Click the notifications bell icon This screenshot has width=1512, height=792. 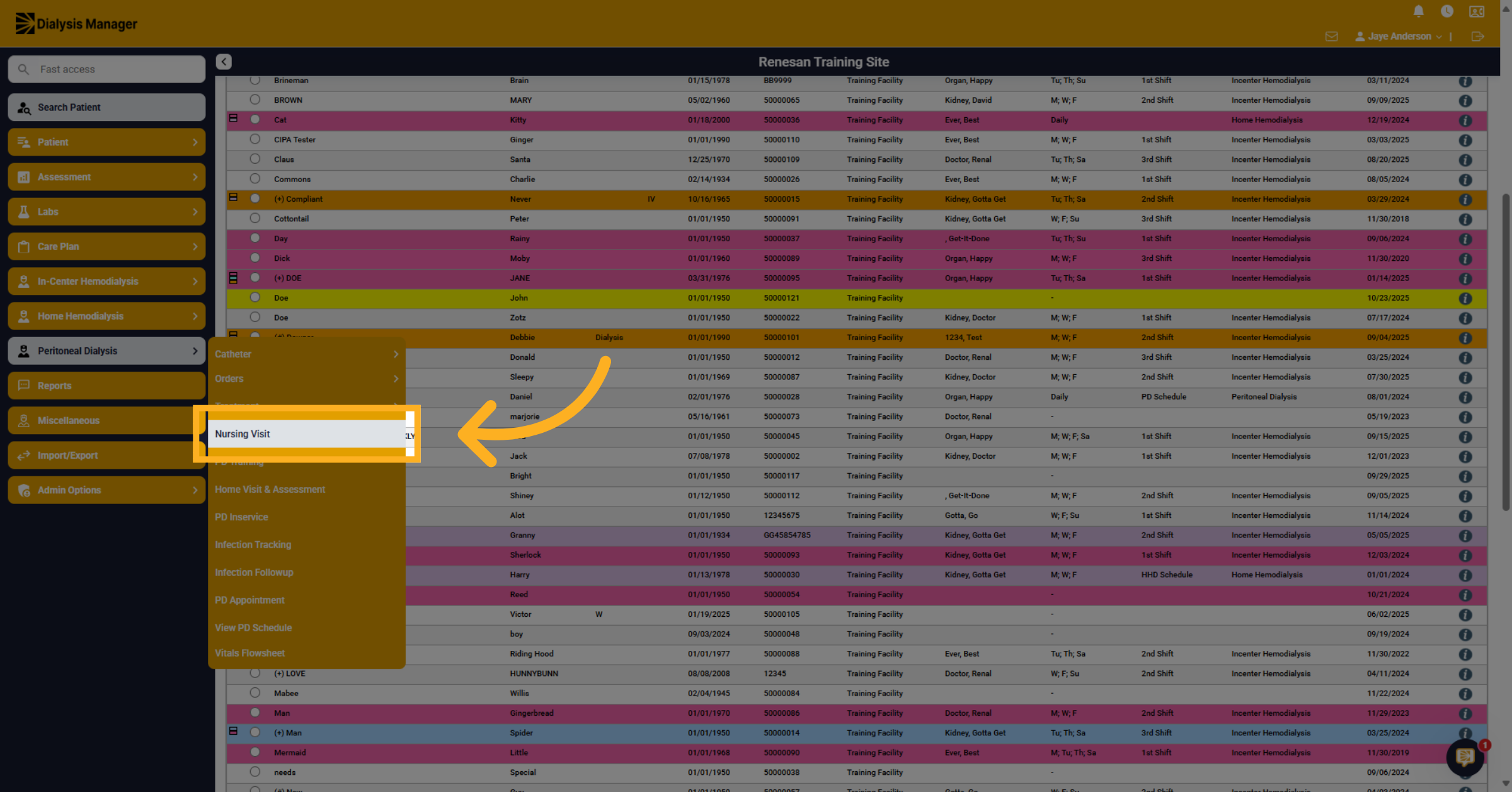tap(1418, 11)
